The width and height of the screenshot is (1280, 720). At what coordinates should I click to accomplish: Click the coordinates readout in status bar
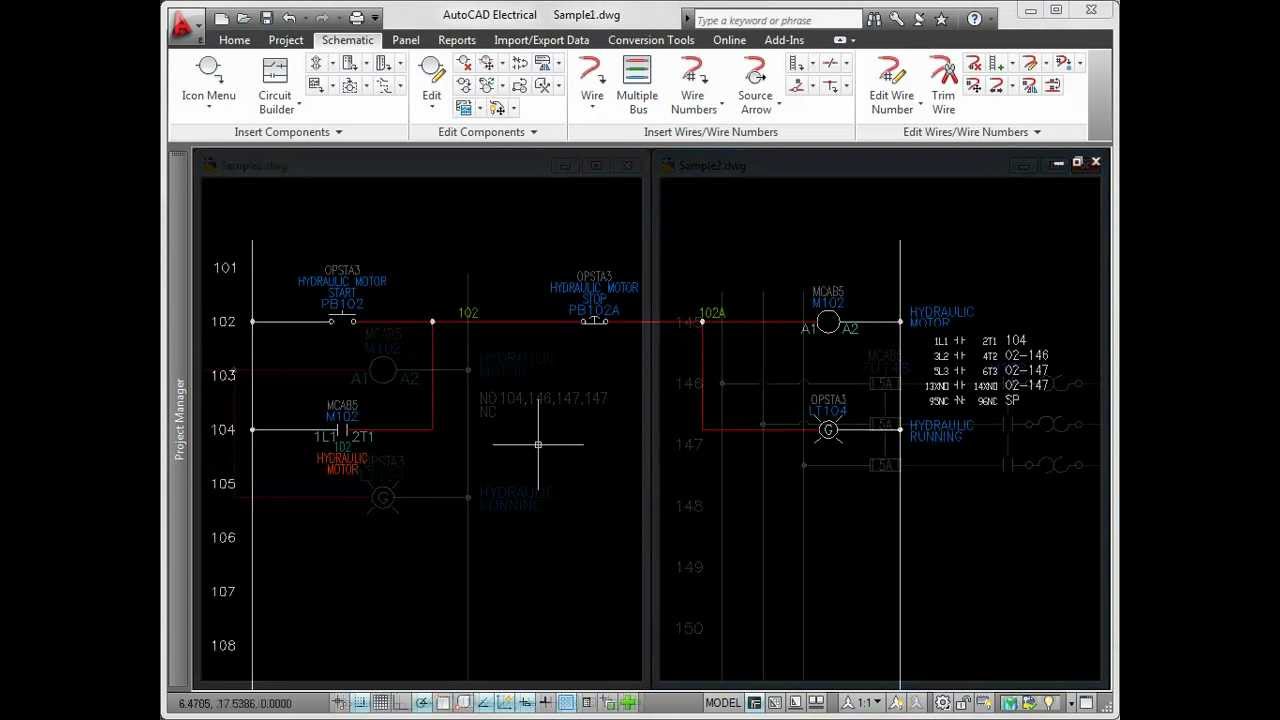click(236, 704)
